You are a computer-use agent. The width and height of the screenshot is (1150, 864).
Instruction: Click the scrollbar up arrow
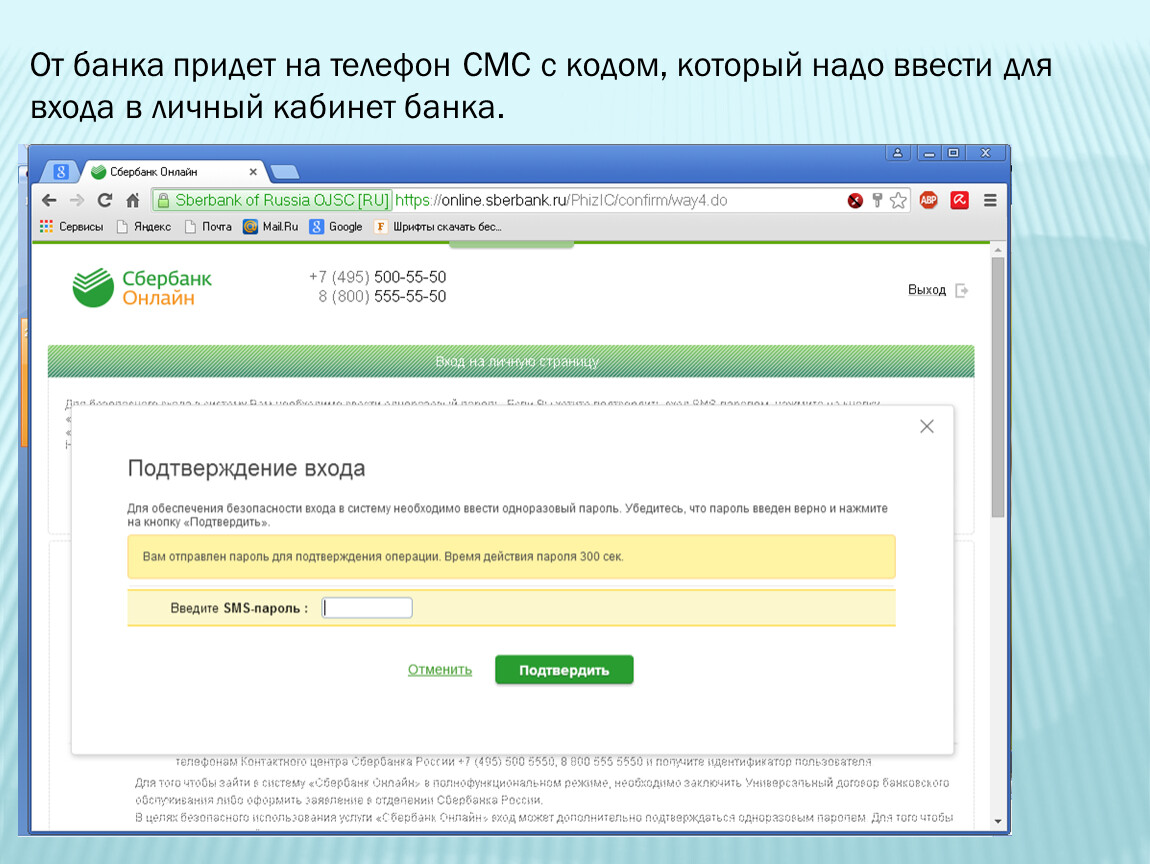point(997,250)
